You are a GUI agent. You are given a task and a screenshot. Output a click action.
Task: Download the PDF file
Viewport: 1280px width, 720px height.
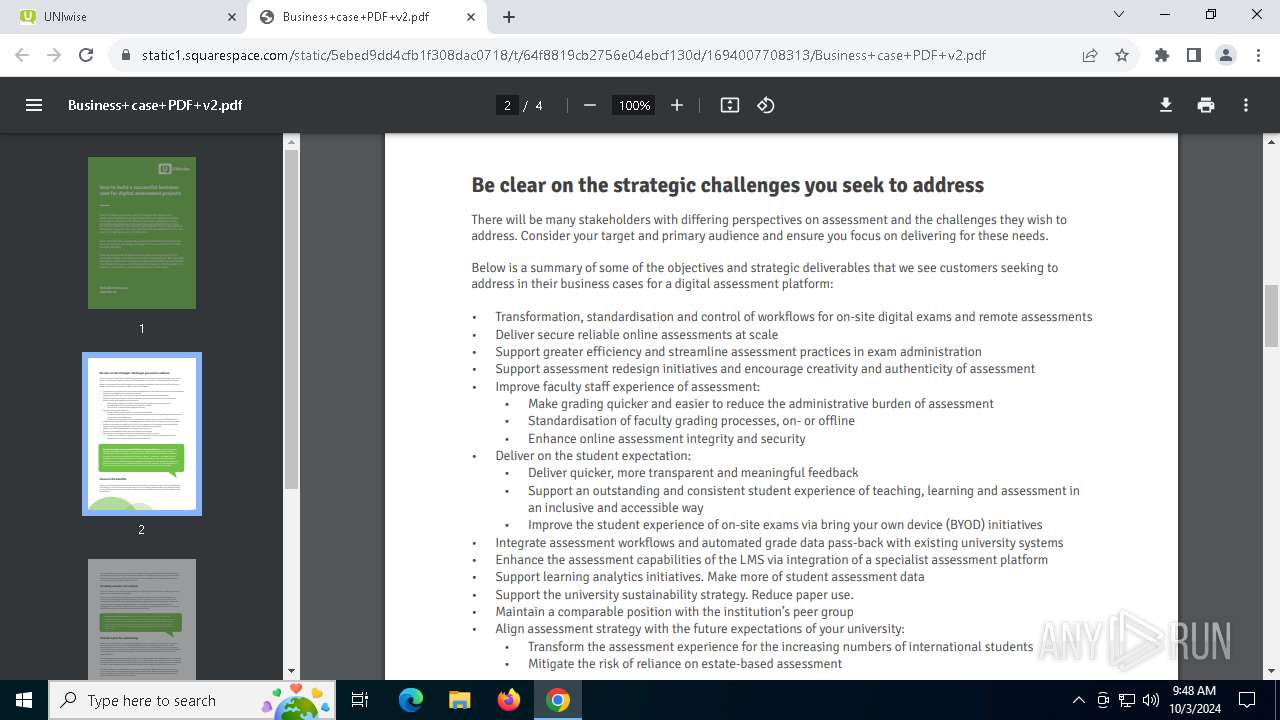click(x=1166, y=105)
